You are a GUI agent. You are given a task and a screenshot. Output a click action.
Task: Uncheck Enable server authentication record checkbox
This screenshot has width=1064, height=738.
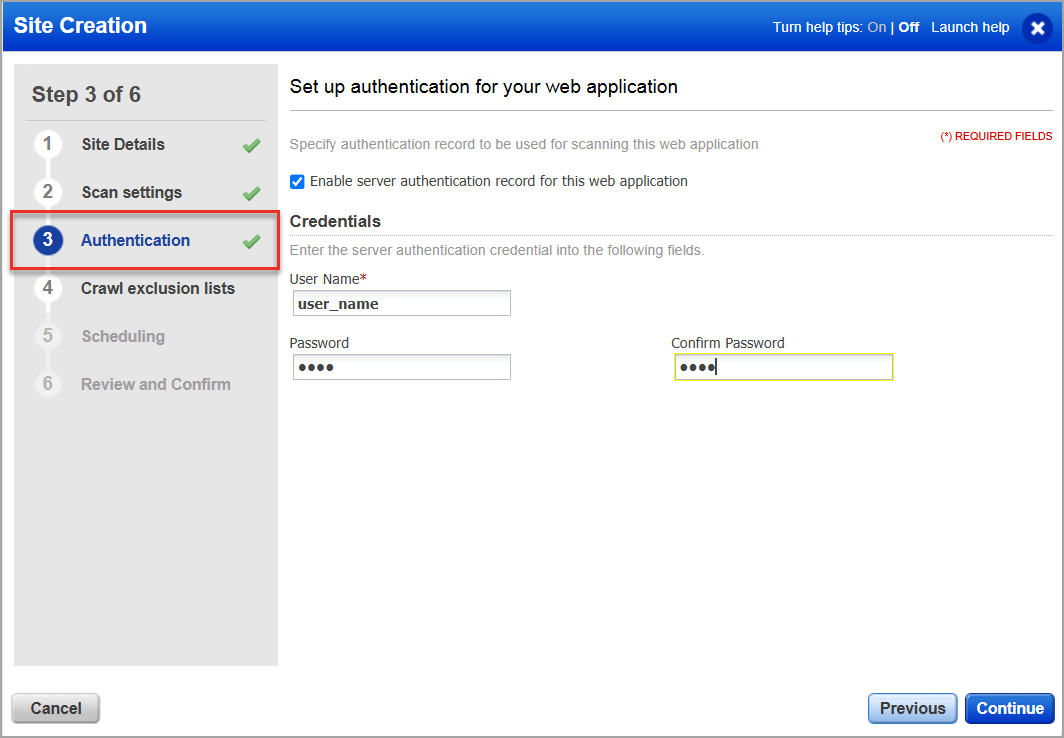297,182
